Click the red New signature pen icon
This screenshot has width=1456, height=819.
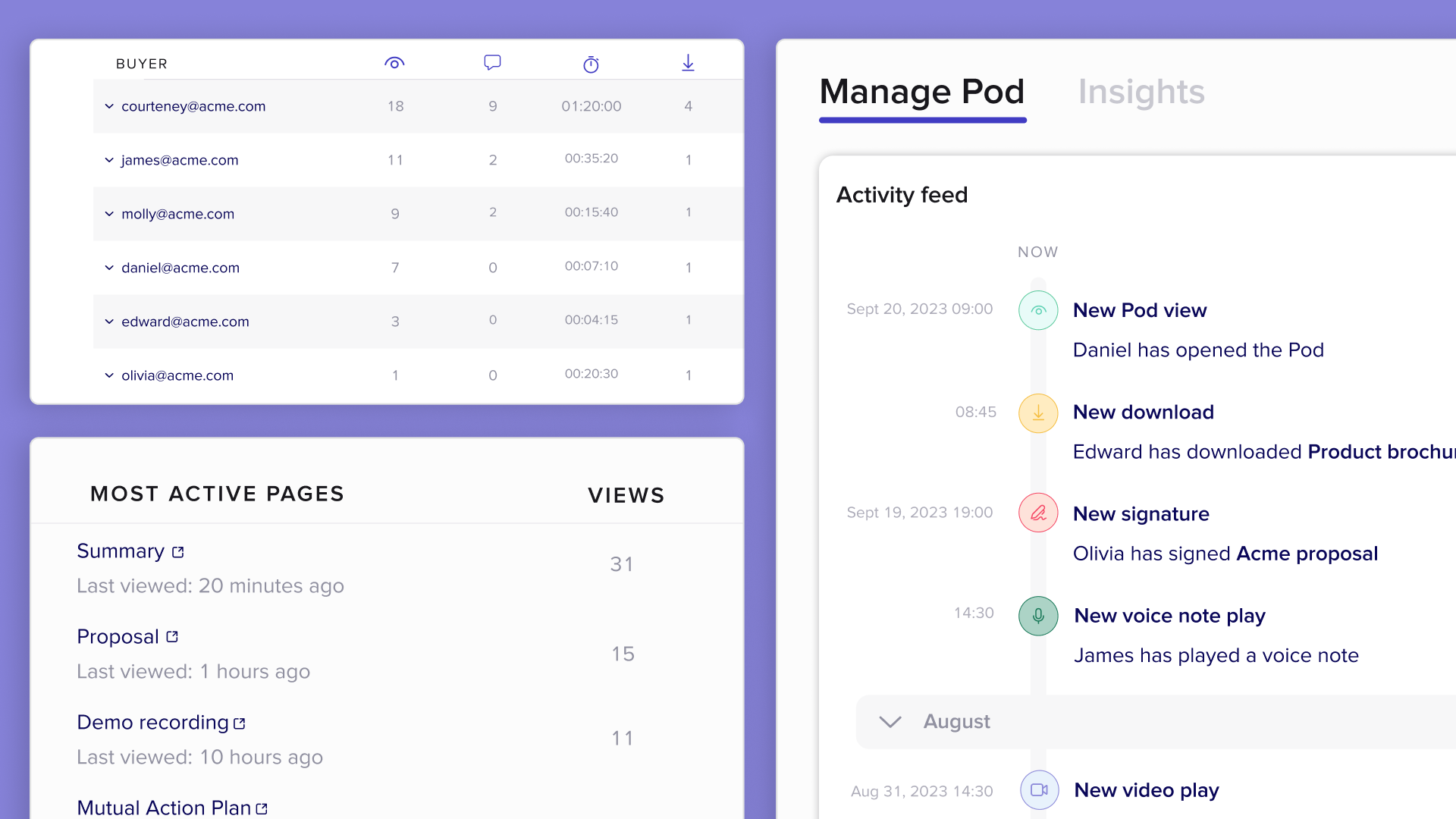[x=1038, y=513]
